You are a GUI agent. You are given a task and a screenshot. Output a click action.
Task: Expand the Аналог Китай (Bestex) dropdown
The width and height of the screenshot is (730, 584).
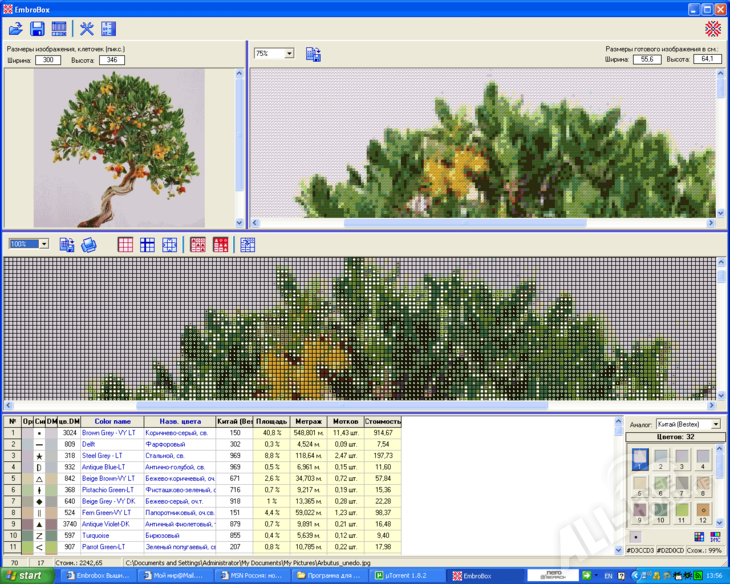click(715, 424)
